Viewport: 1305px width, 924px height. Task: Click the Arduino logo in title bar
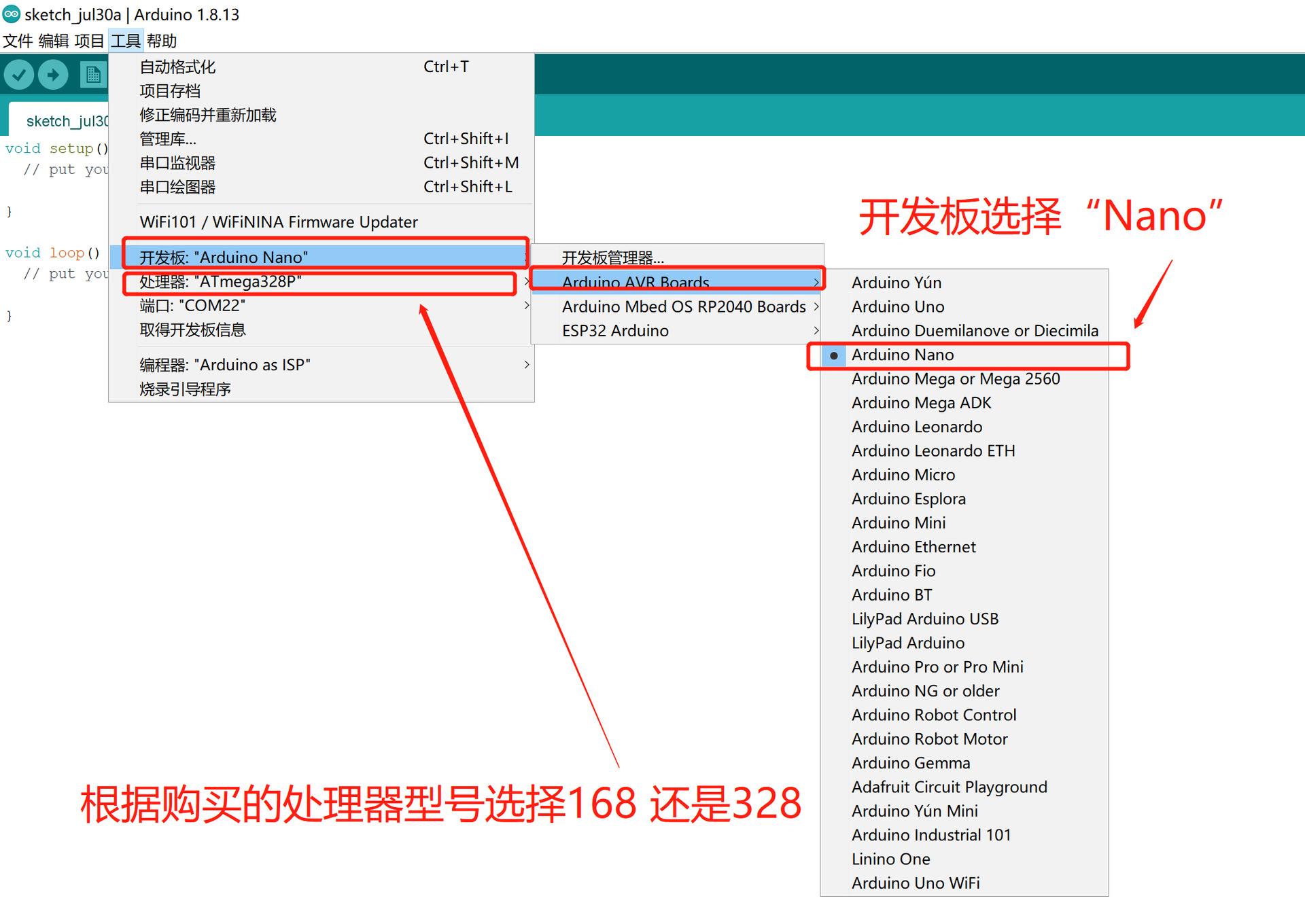tap(12, 14)
